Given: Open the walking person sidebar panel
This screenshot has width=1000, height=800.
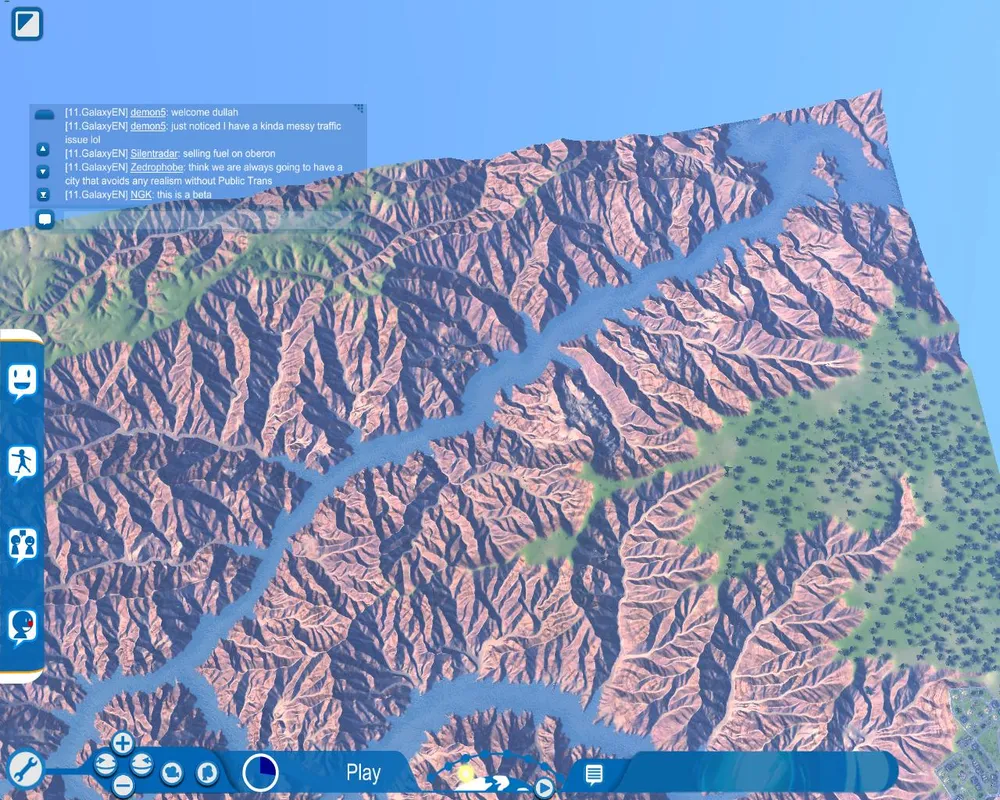Looking at the screenshot, I should pos(22,464).
